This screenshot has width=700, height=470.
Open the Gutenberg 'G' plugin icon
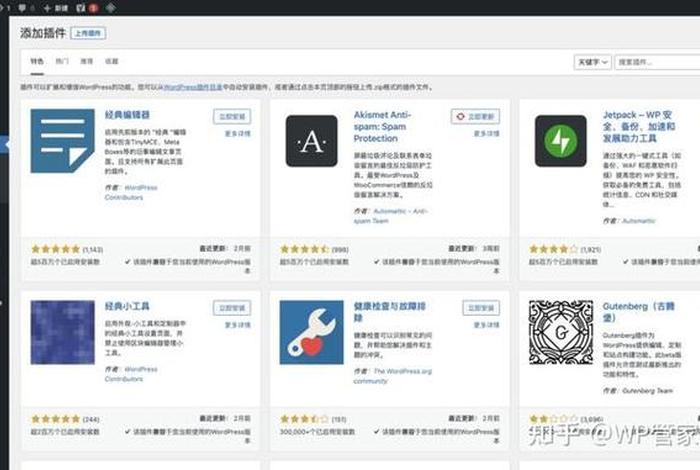point(561,333)
